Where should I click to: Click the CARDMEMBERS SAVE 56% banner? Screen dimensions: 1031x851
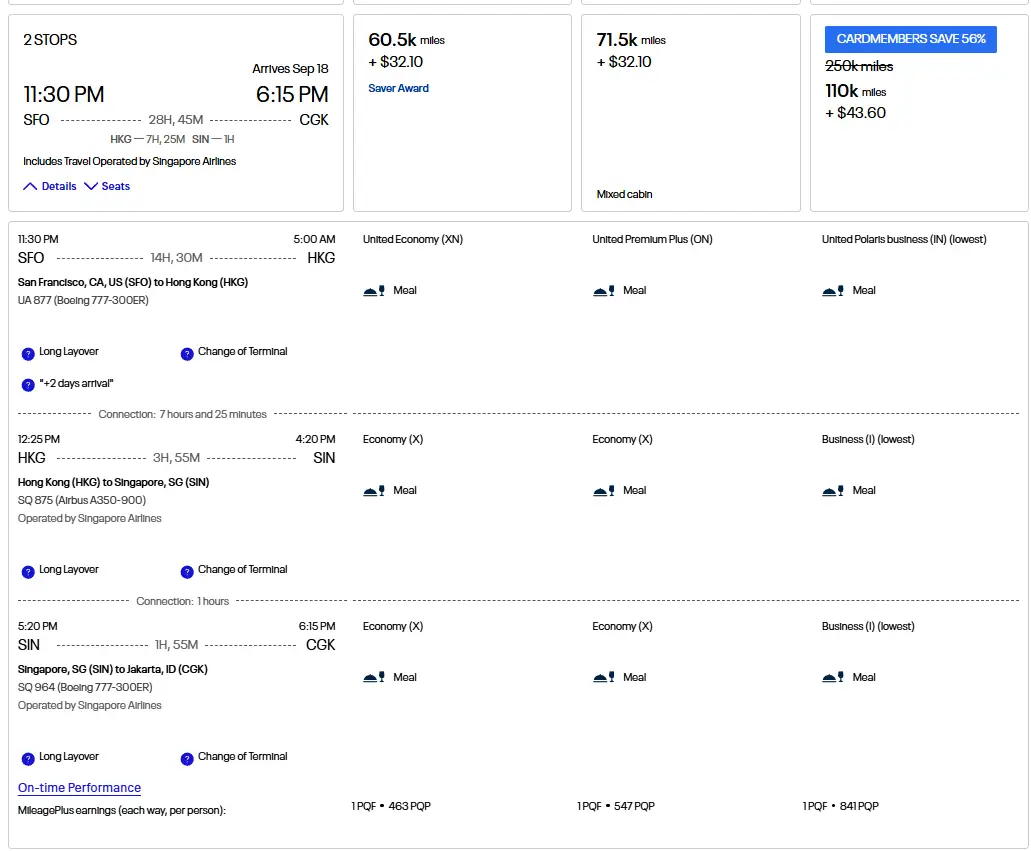911,39
